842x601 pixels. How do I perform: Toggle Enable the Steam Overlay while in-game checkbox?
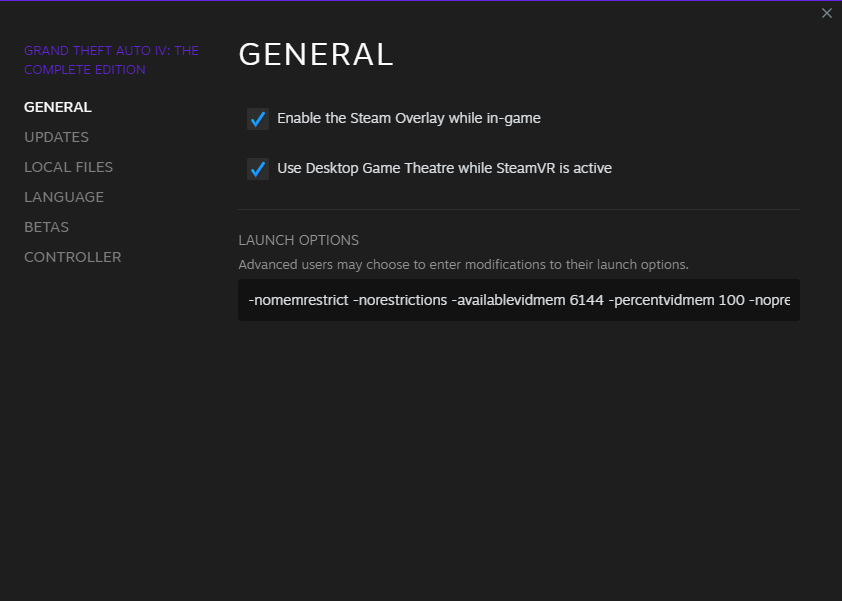click(258, 119)
